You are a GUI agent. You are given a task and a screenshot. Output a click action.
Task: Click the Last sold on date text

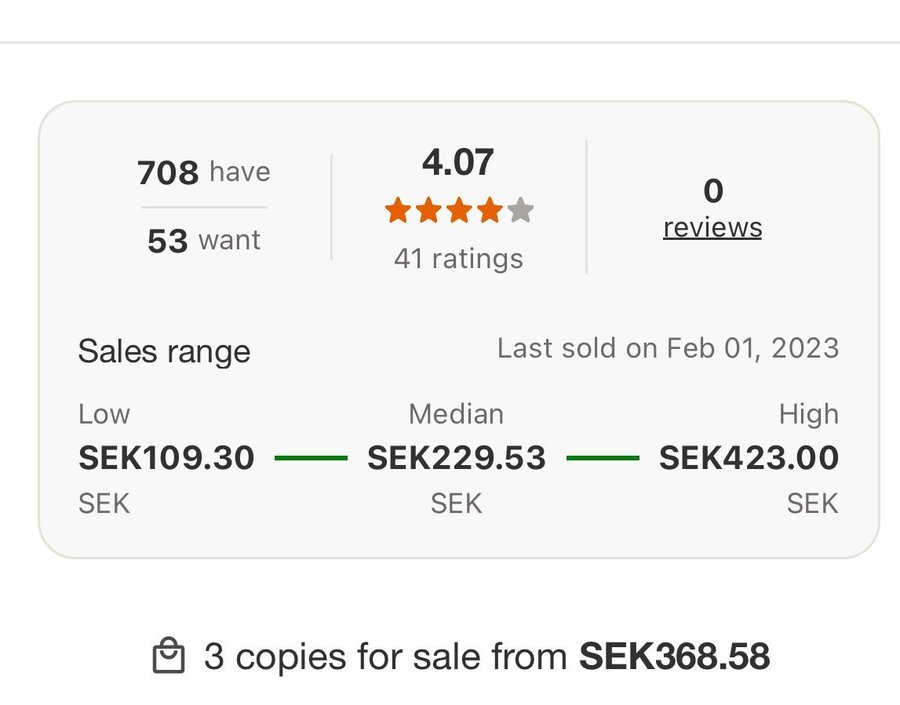[668, 349]
